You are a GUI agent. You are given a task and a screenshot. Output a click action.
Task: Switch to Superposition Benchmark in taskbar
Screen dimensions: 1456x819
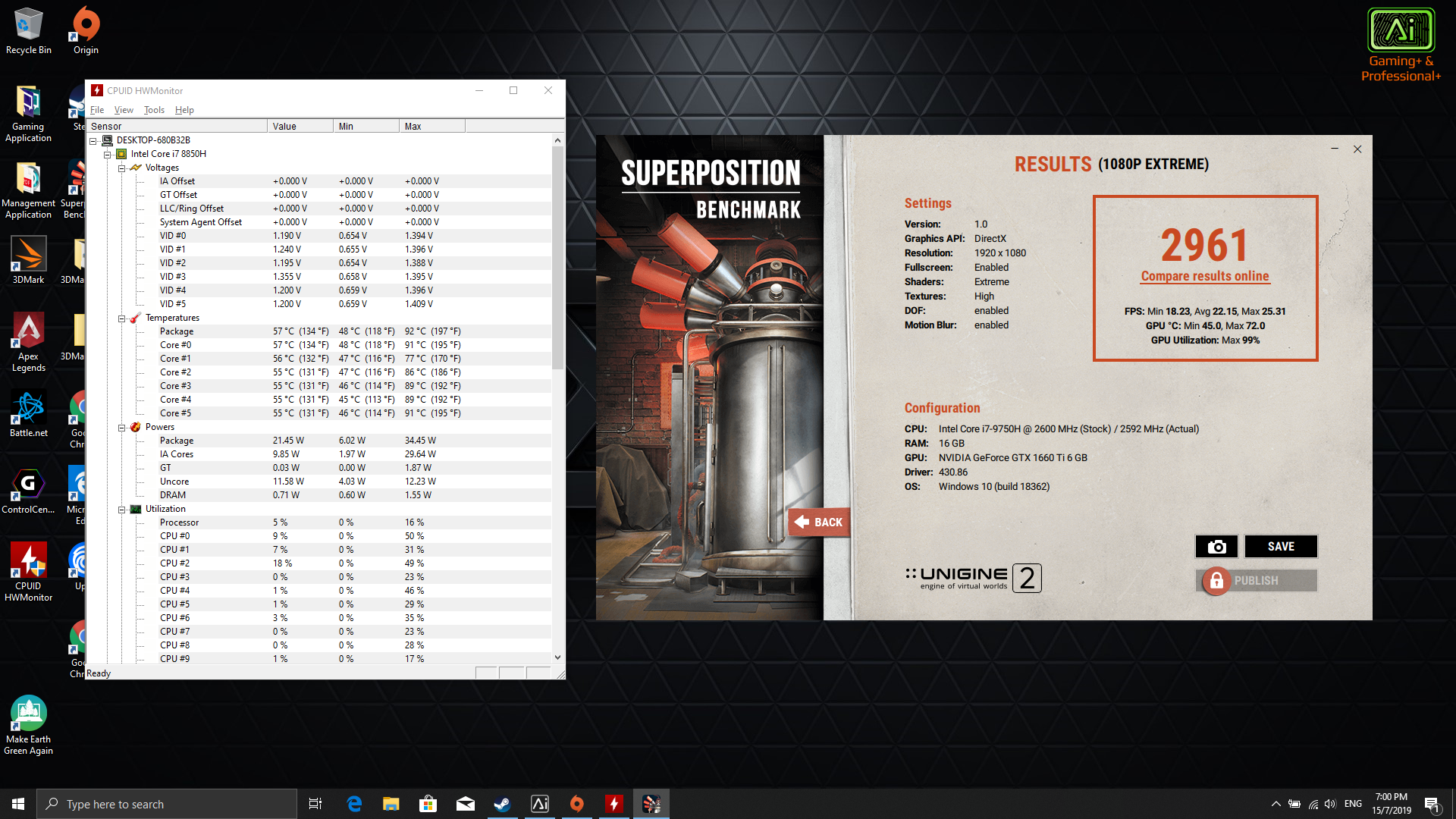point(651,804)
